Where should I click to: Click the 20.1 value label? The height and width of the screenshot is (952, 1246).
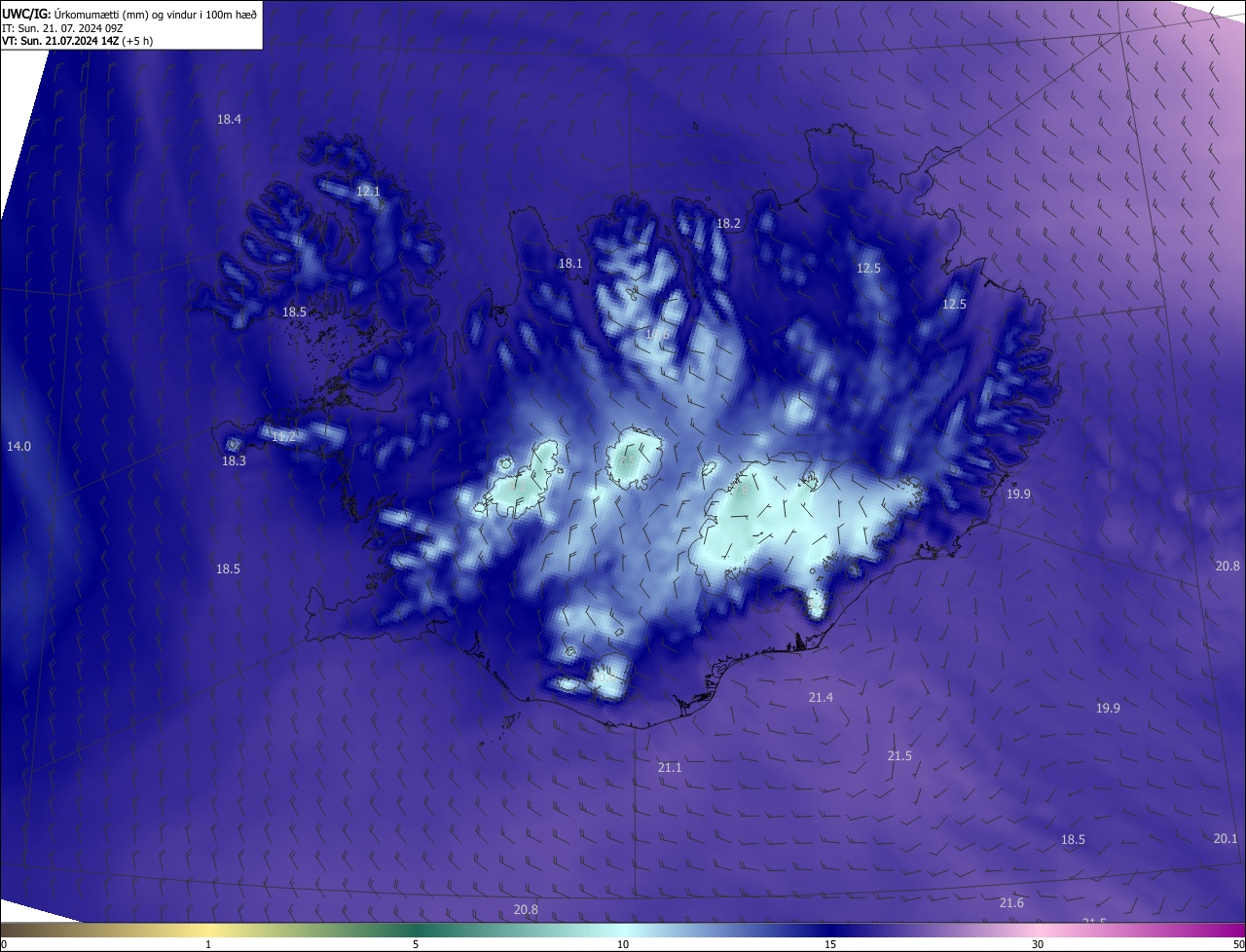[x=1226, y=838]
